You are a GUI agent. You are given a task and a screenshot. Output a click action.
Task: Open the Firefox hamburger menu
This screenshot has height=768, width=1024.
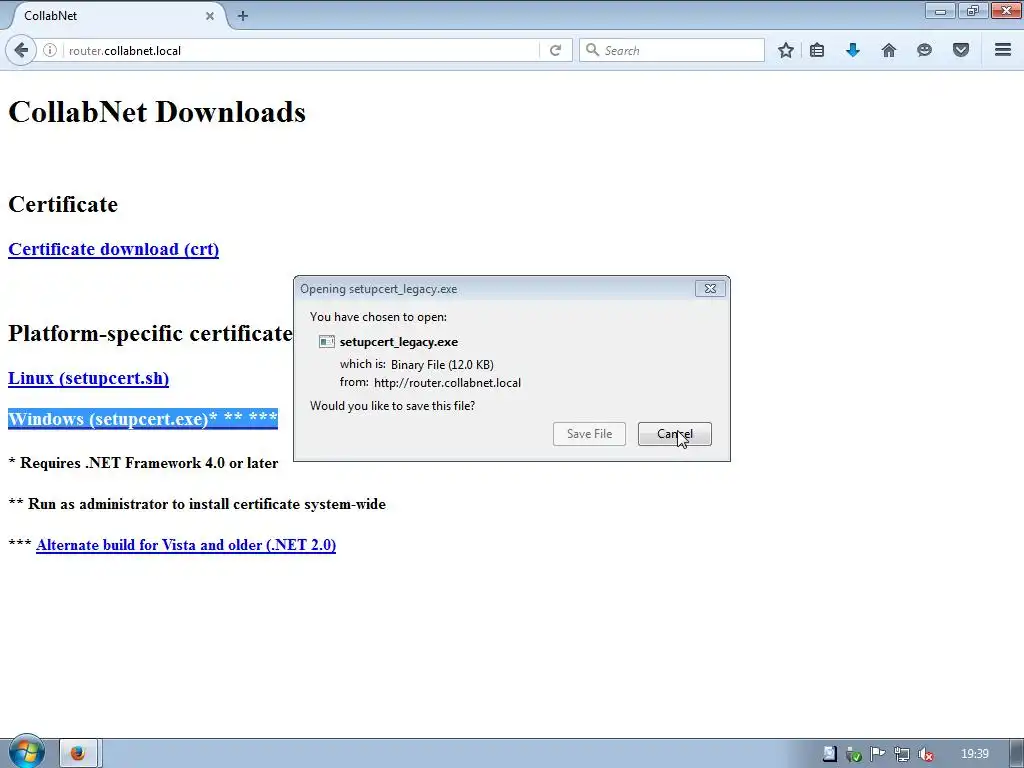(1003, 50)
